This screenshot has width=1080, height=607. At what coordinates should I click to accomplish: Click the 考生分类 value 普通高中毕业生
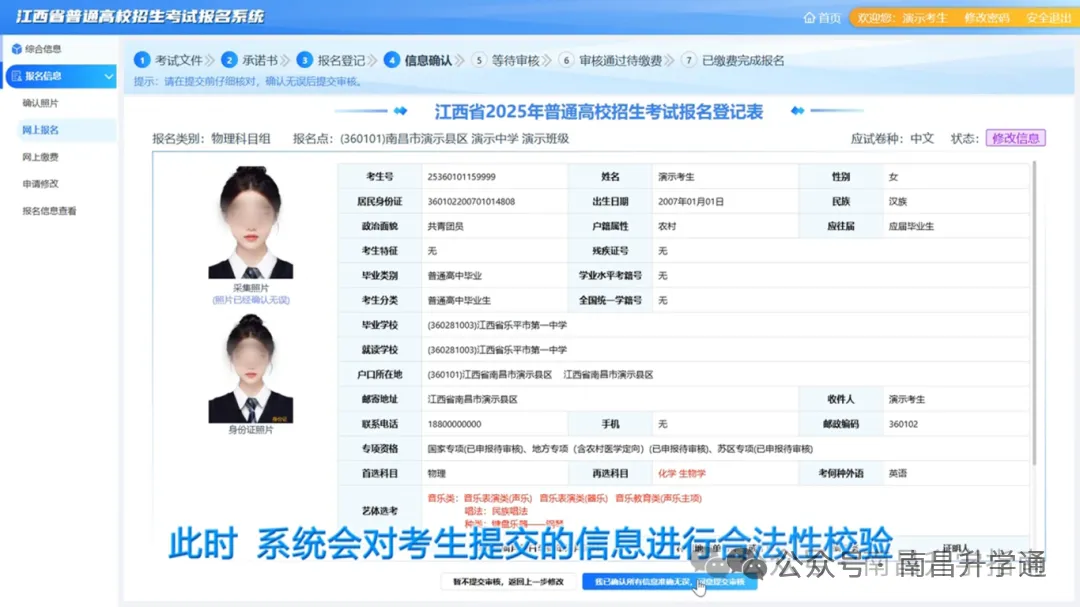coord(459,300)
